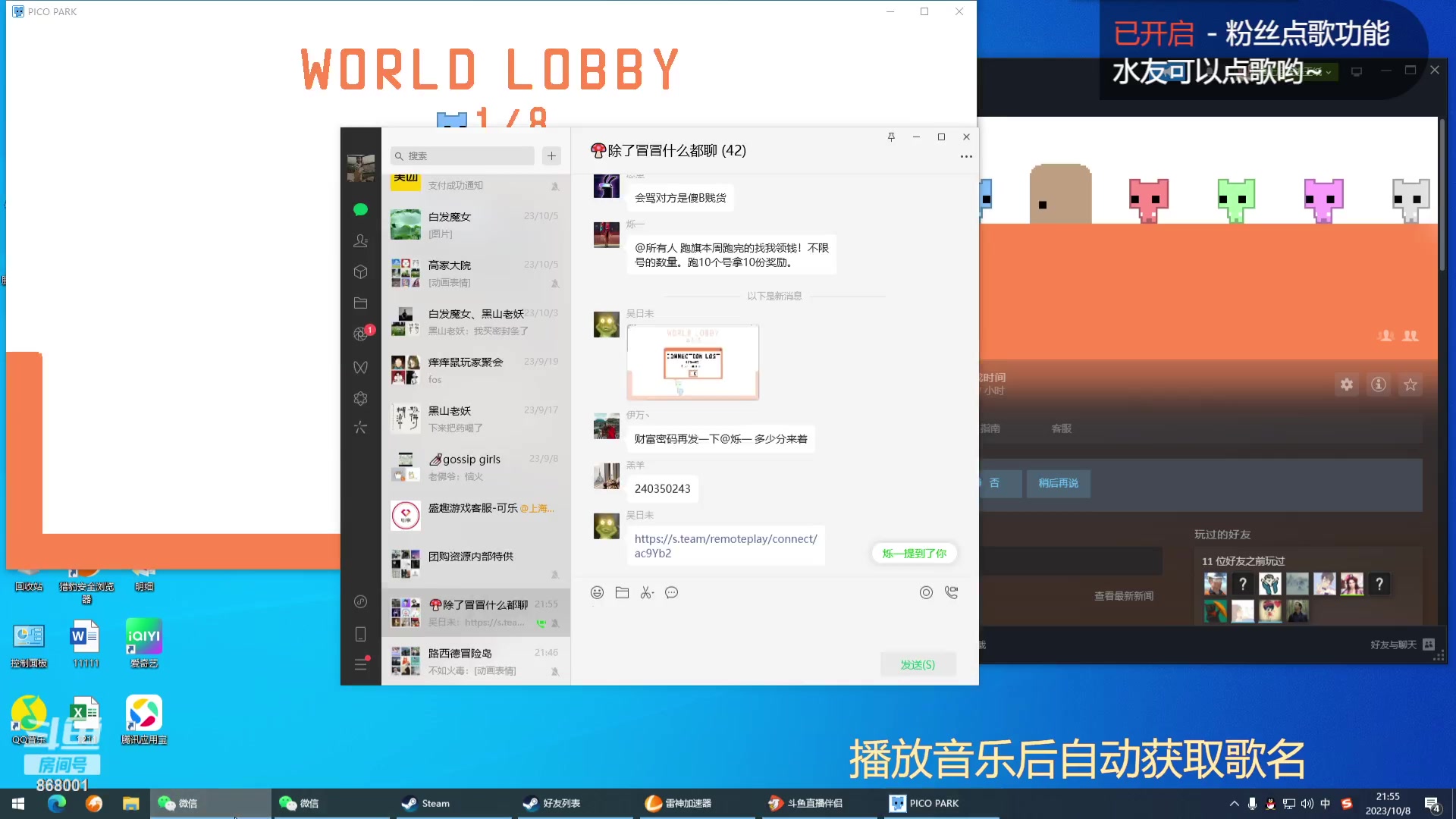Click the 否 button in Steam
1456x819 pixels.
[994, 483]
